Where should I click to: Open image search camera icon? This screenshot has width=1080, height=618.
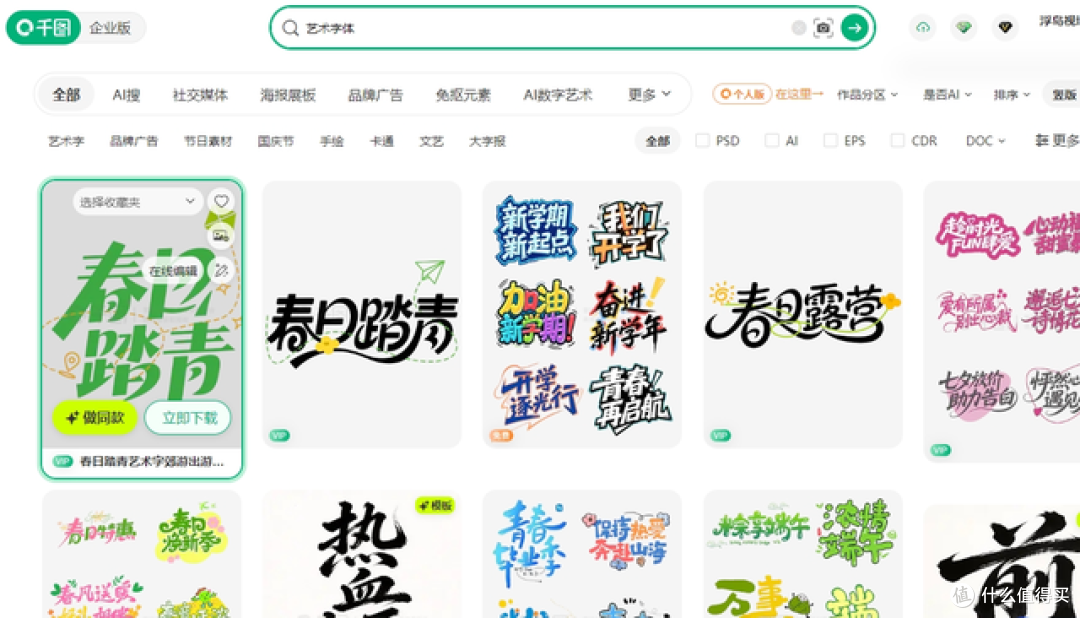coord(823,28)
